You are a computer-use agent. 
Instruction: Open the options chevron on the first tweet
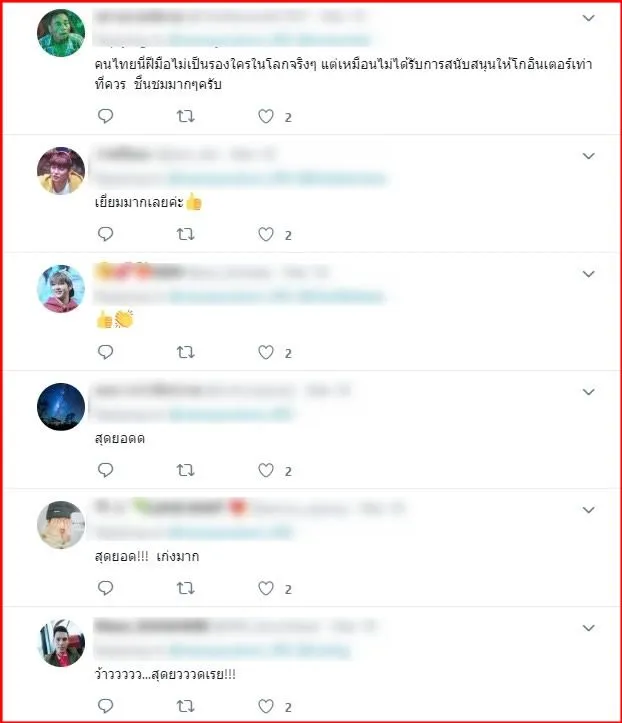pyautogui.click(x=588, y=18)
